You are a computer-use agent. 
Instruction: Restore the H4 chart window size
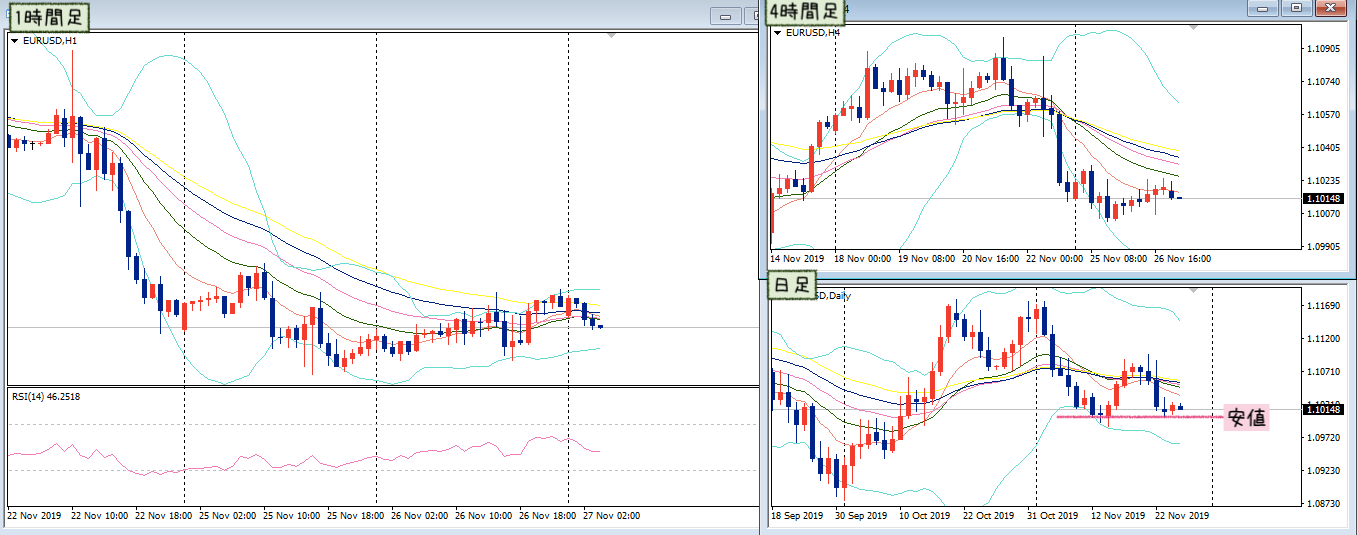click(1296, 8)
